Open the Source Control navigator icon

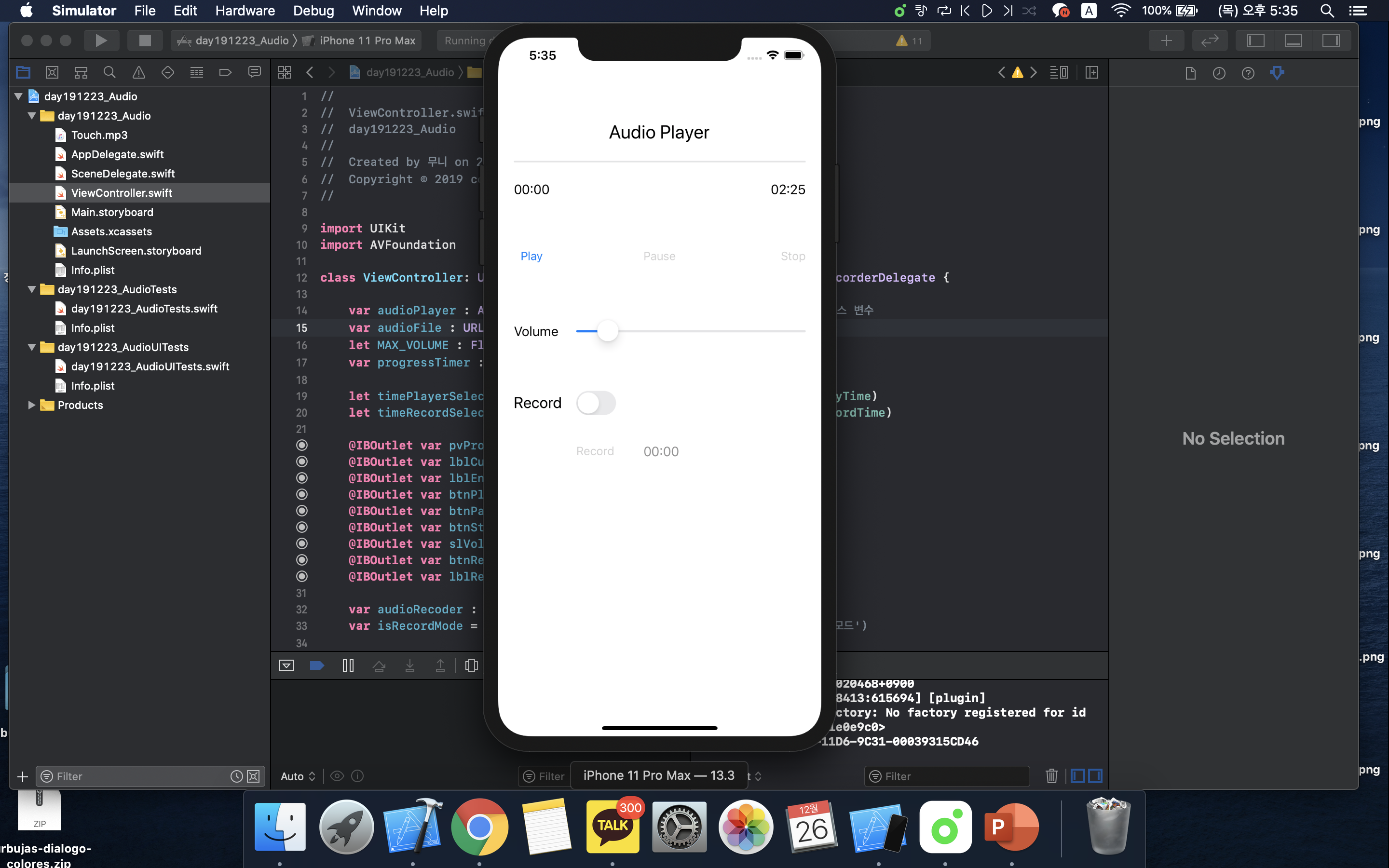(x=52, y=72)
